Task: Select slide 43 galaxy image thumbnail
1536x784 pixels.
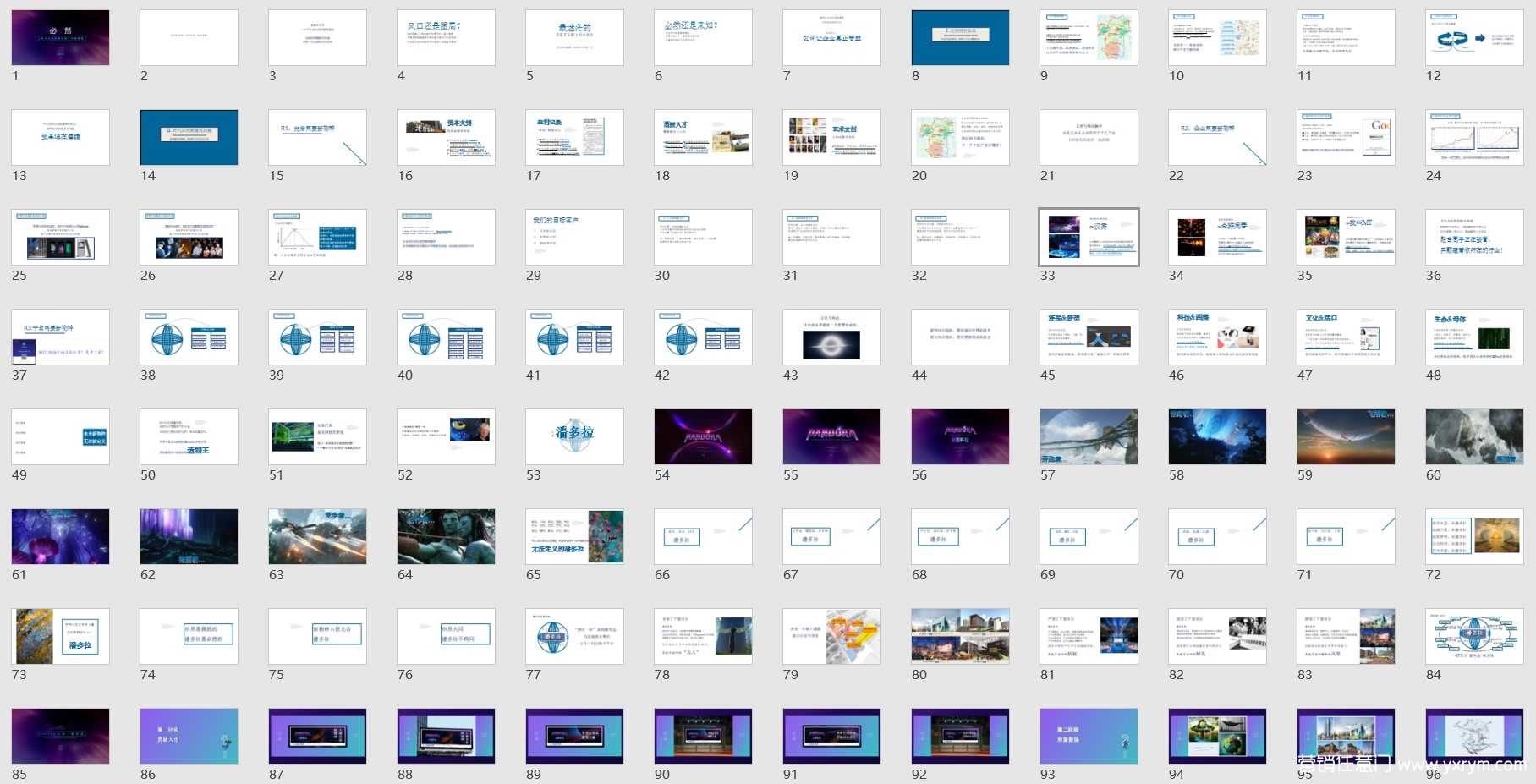Action: point(831,337)
